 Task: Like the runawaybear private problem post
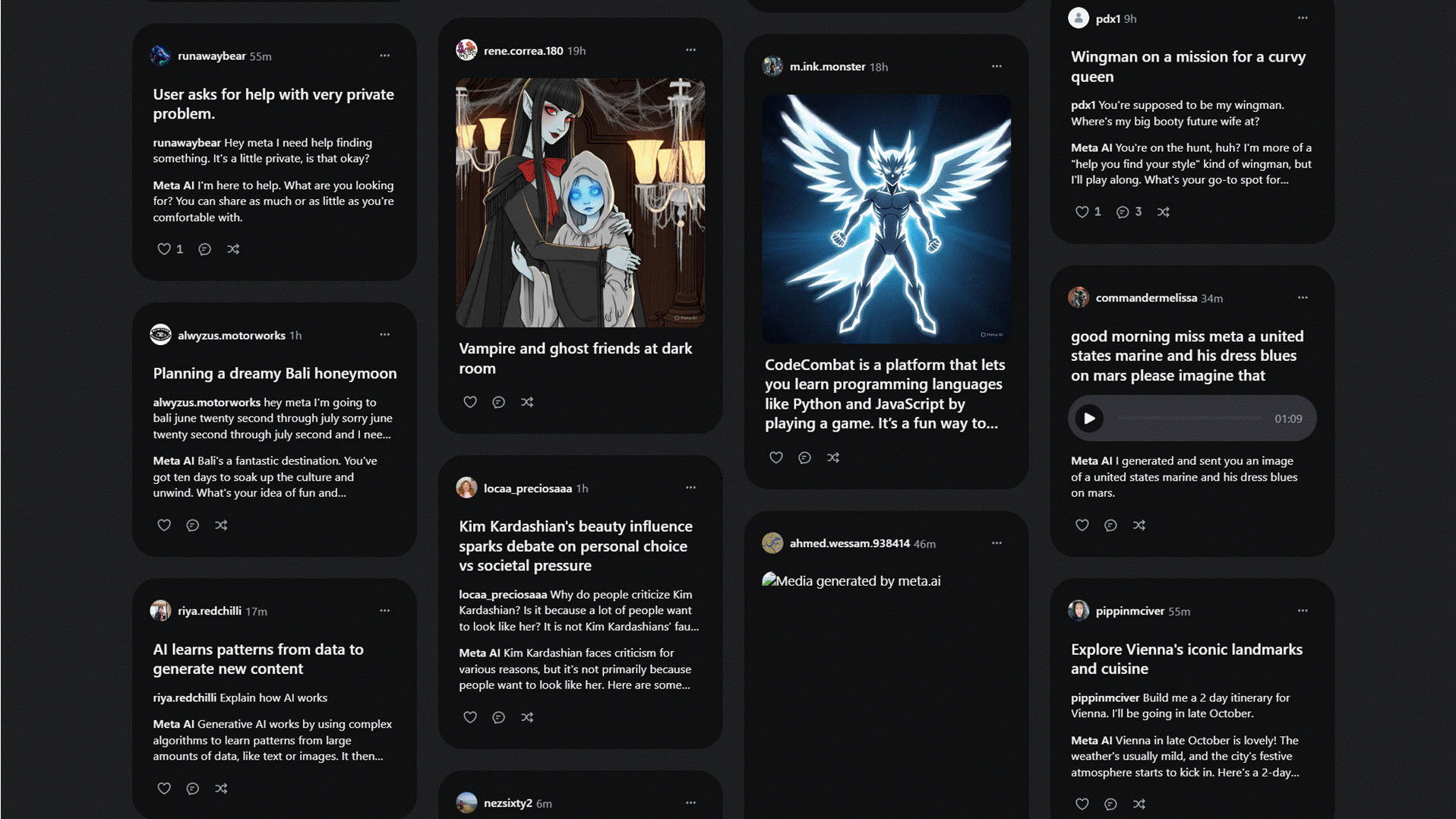[163, 249]
